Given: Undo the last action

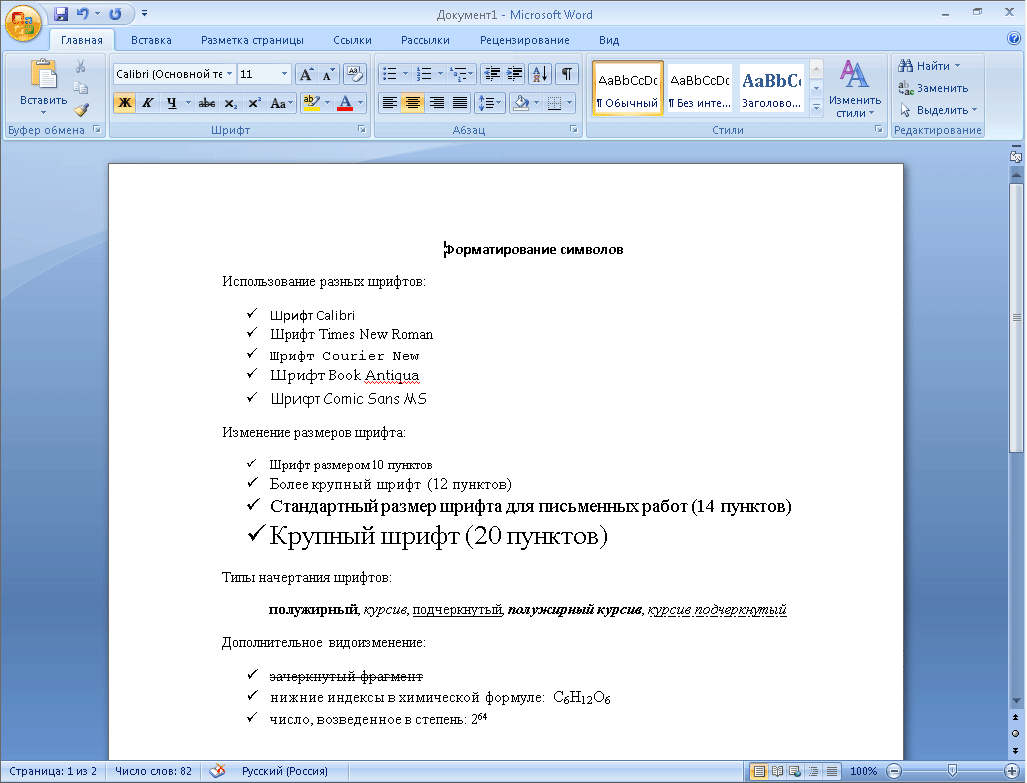Looking at the screenshot, I should click(x=83, y=14).
